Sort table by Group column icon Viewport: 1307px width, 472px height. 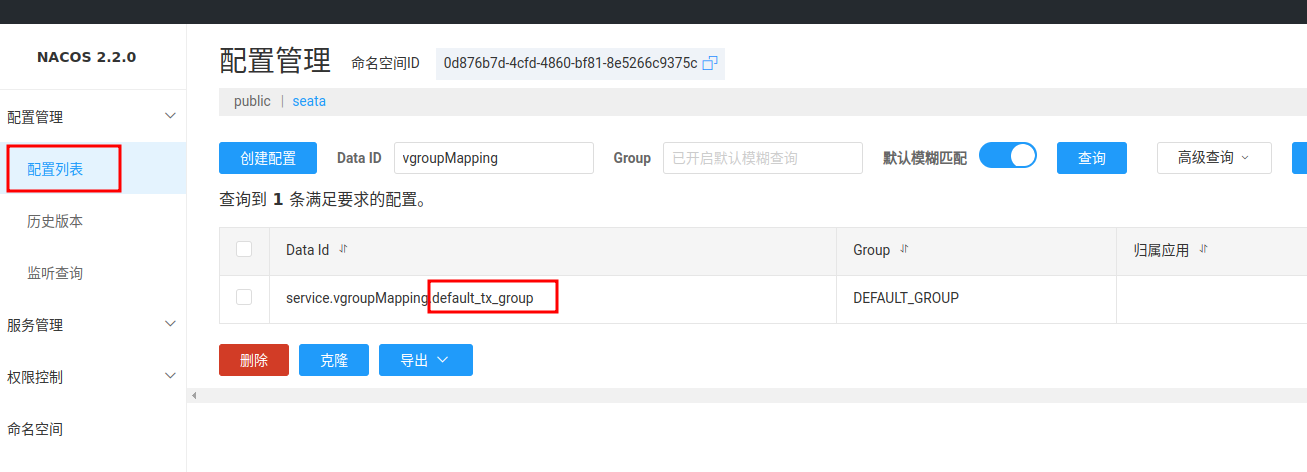905,250
